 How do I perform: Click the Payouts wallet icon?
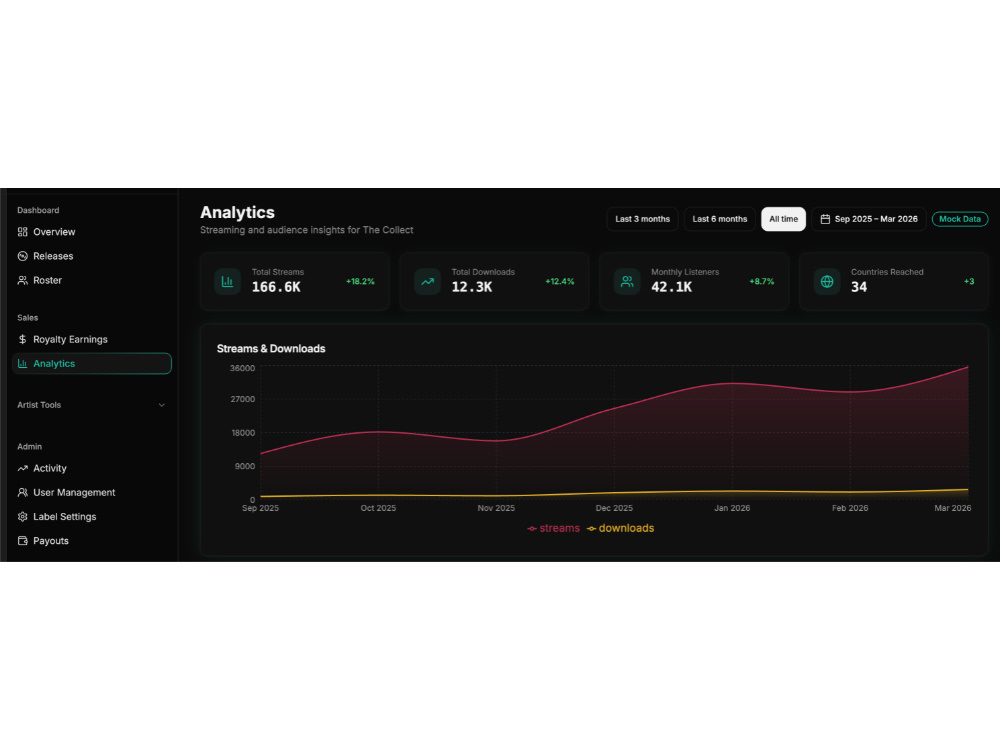[23, 541]
